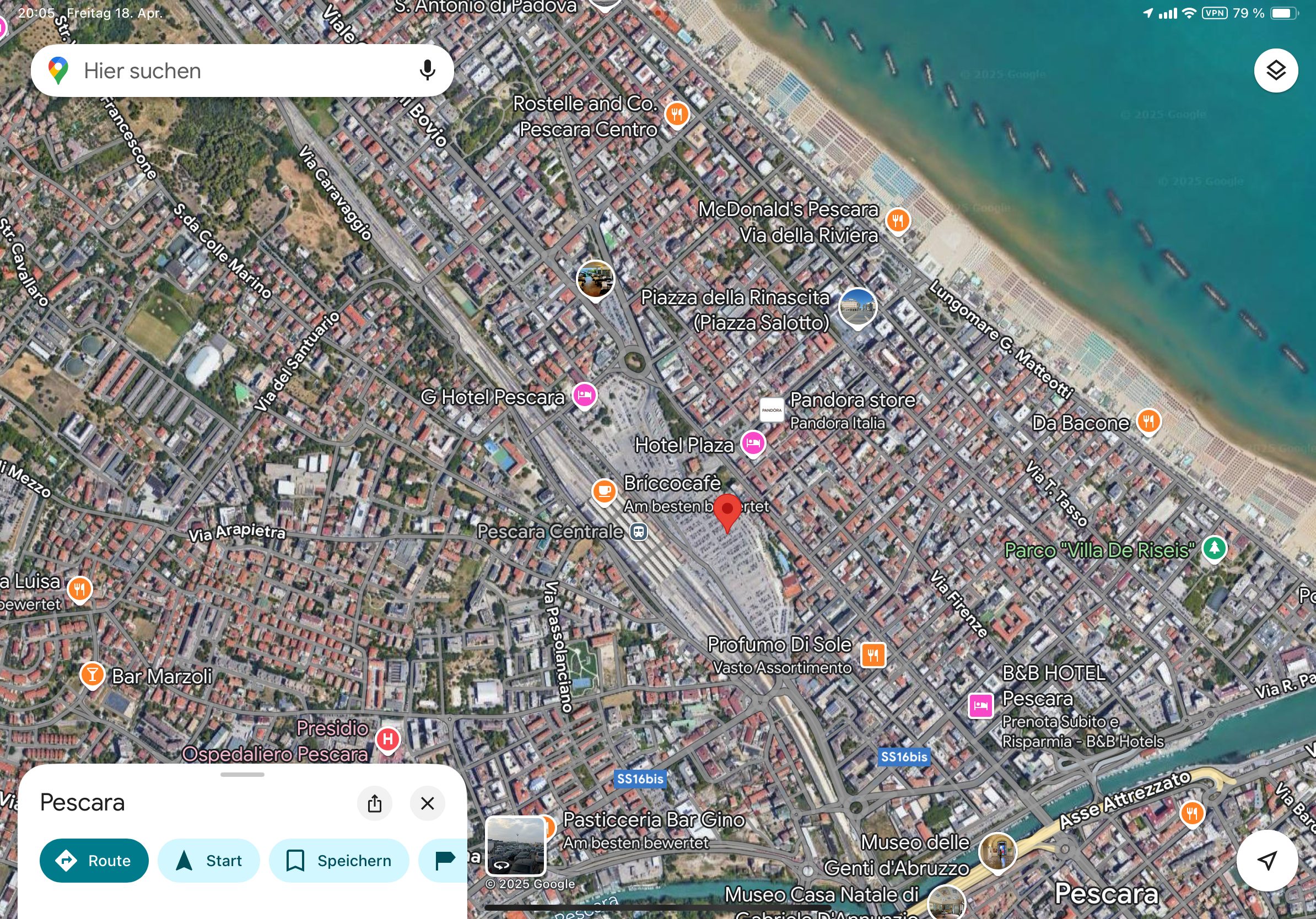
Task: Select the Briccocafè coffee icon
Action: [x=603, y=491]
